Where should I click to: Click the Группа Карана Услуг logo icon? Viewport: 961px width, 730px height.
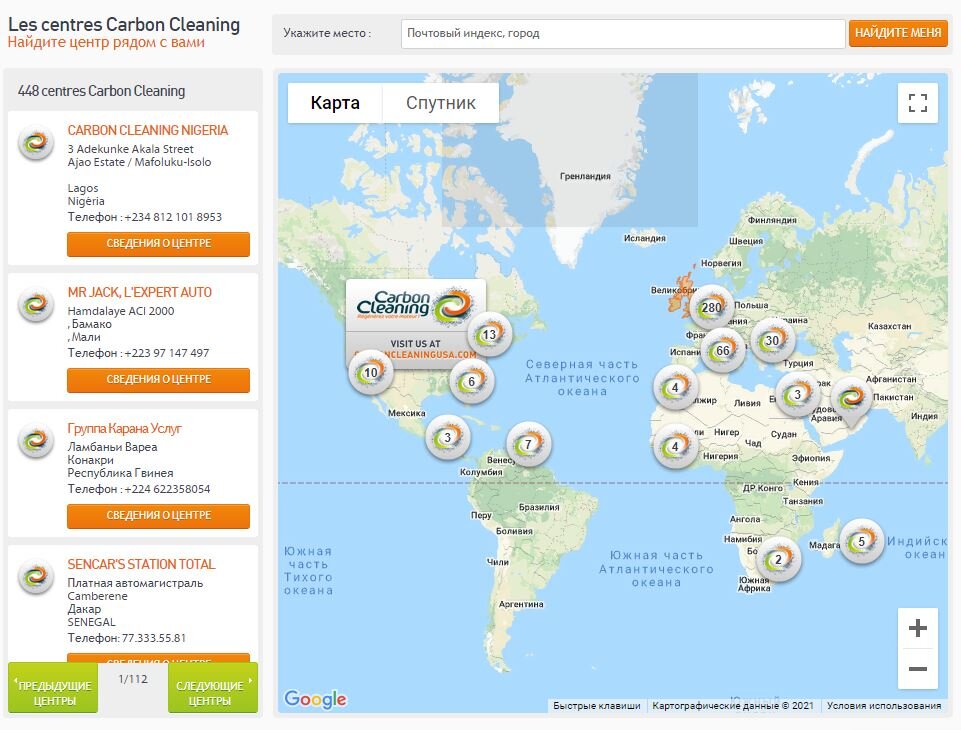point(36,441)
